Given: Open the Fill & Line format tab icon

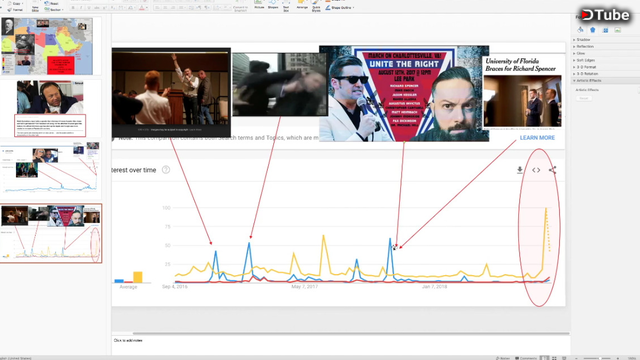Looking at the screenshot, I should pyautogui.click(x=580, y=30).
